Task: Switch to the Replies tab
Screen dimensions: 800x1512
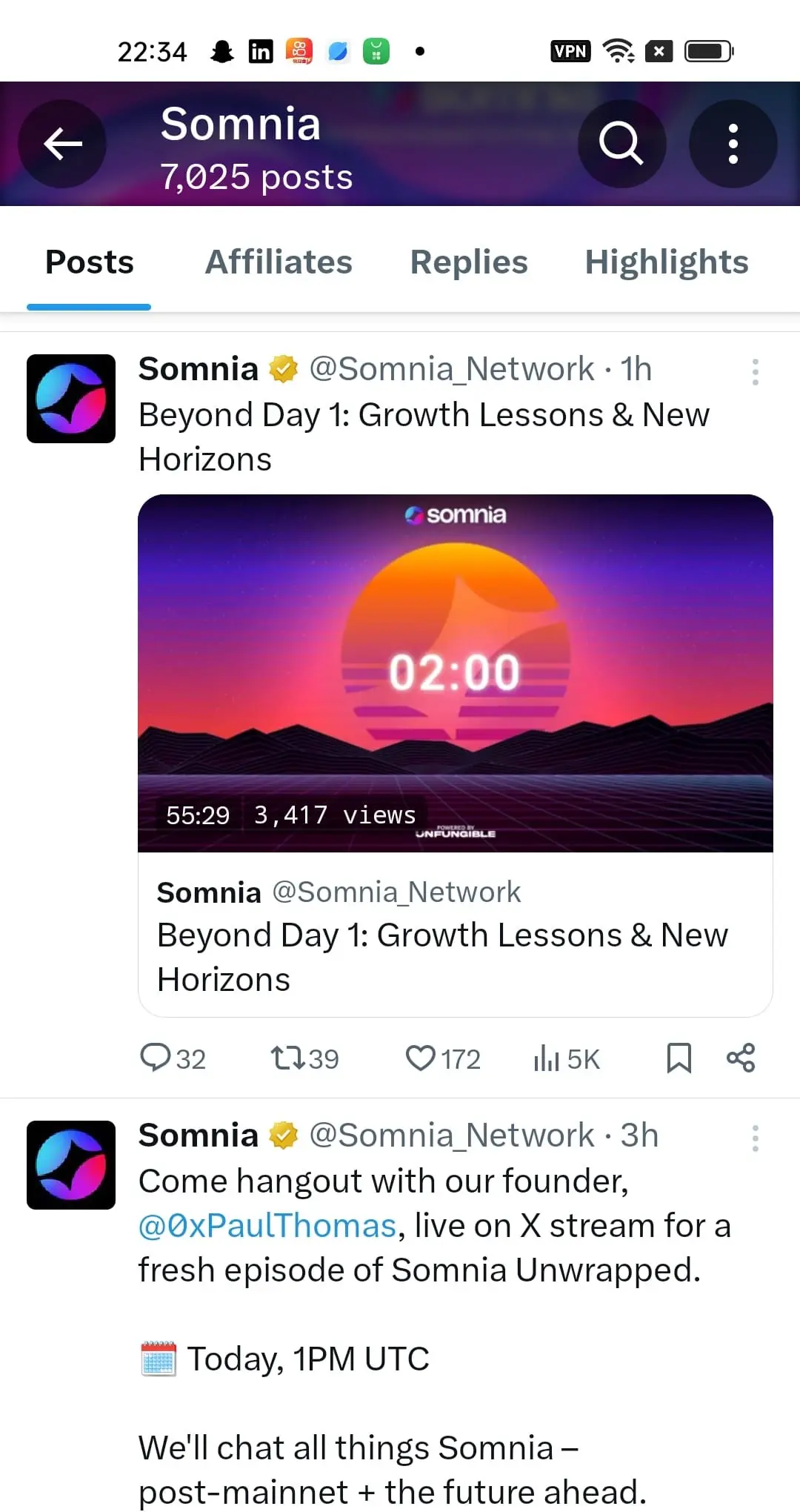Action: pos(469,262)
